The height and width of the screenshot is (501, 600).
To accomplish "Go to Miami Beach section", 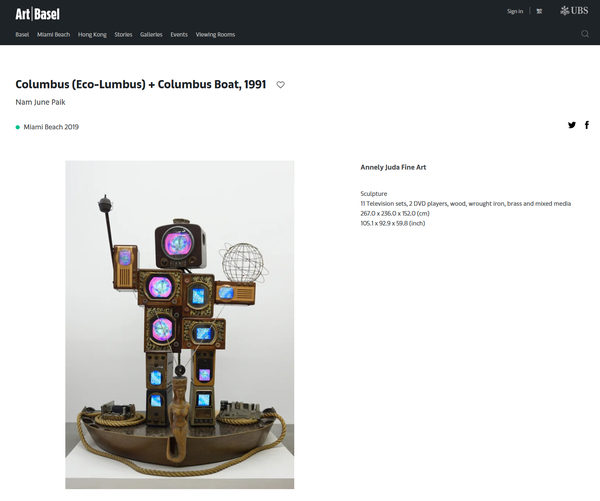I will (53, 34).
